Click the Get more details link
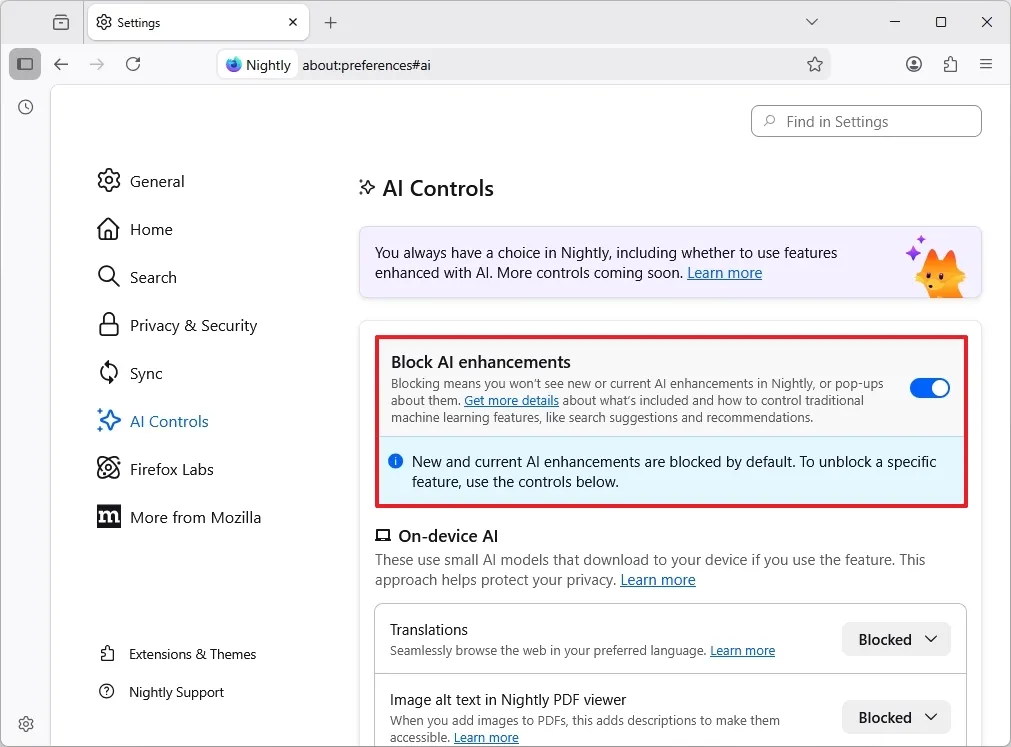 pyautogui.click(x=511, y=400)
